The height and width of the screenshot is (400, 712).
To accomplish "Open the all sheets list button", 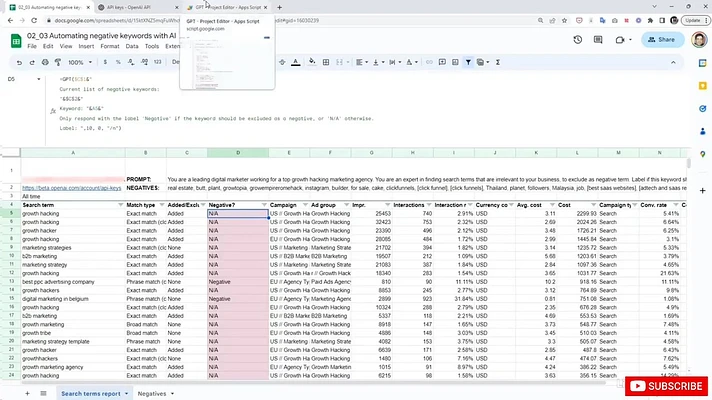I will [x=43, y=394].
